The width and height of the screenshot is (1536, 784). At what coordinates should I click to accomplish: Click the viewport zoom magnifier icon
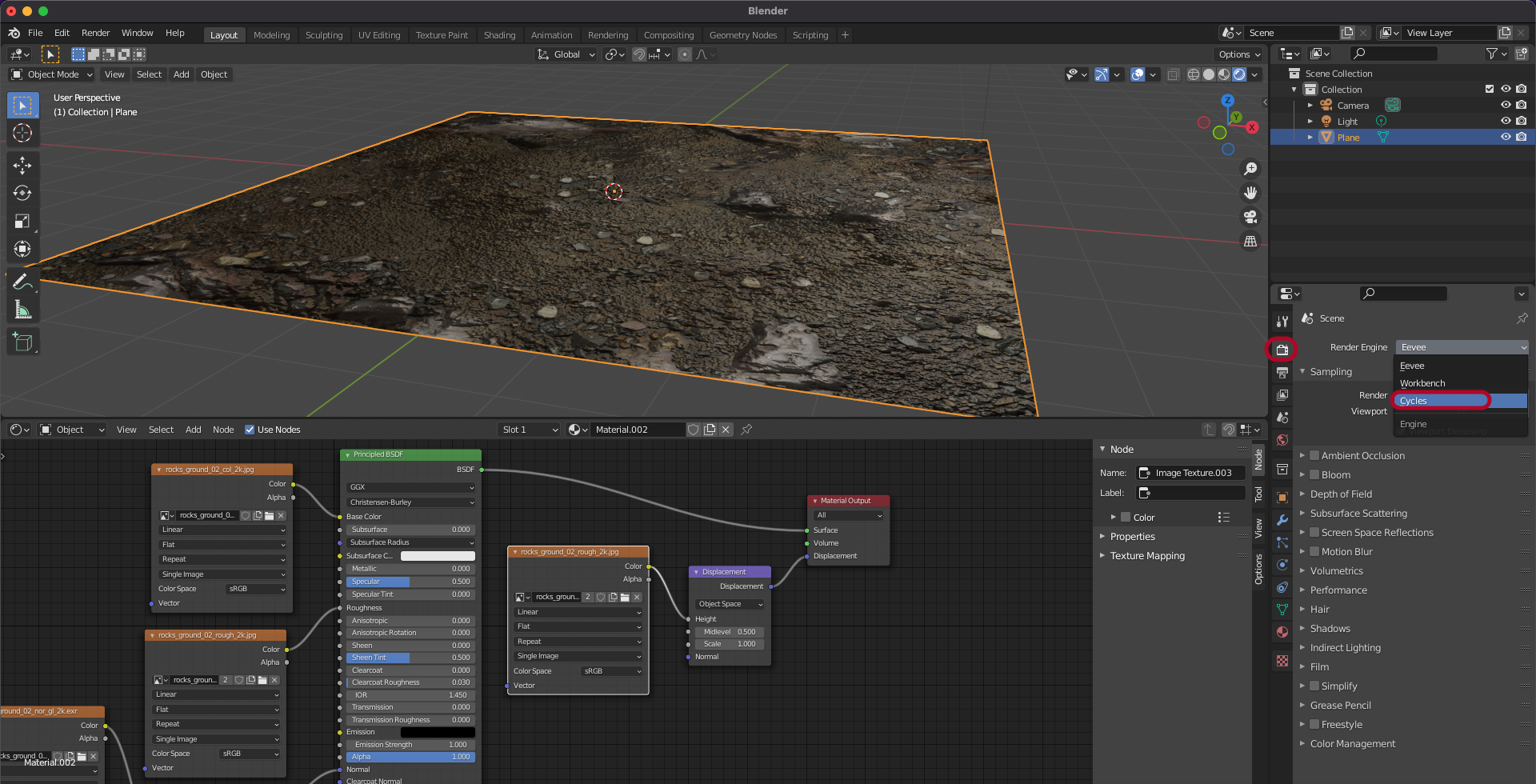pos(1250,169)
